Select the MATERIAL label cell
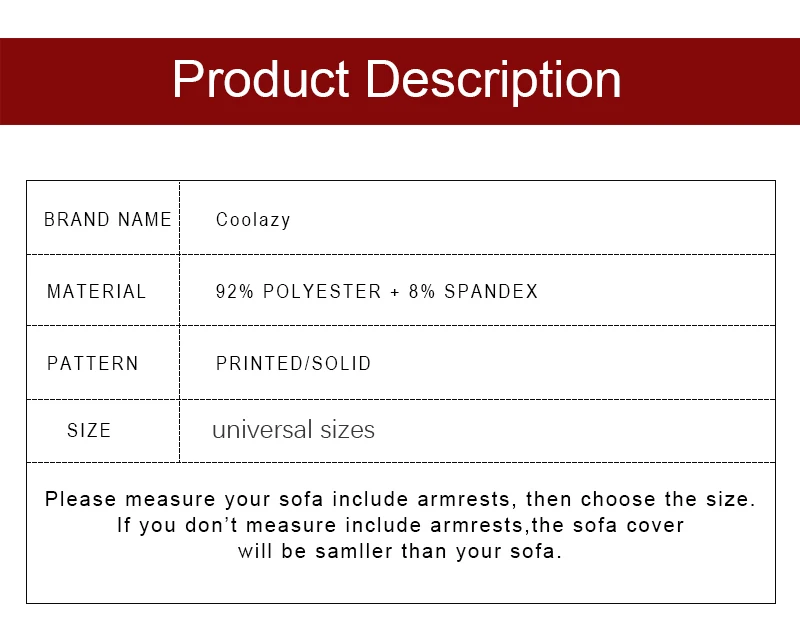 pyautogui.click(x=103, y=290)
